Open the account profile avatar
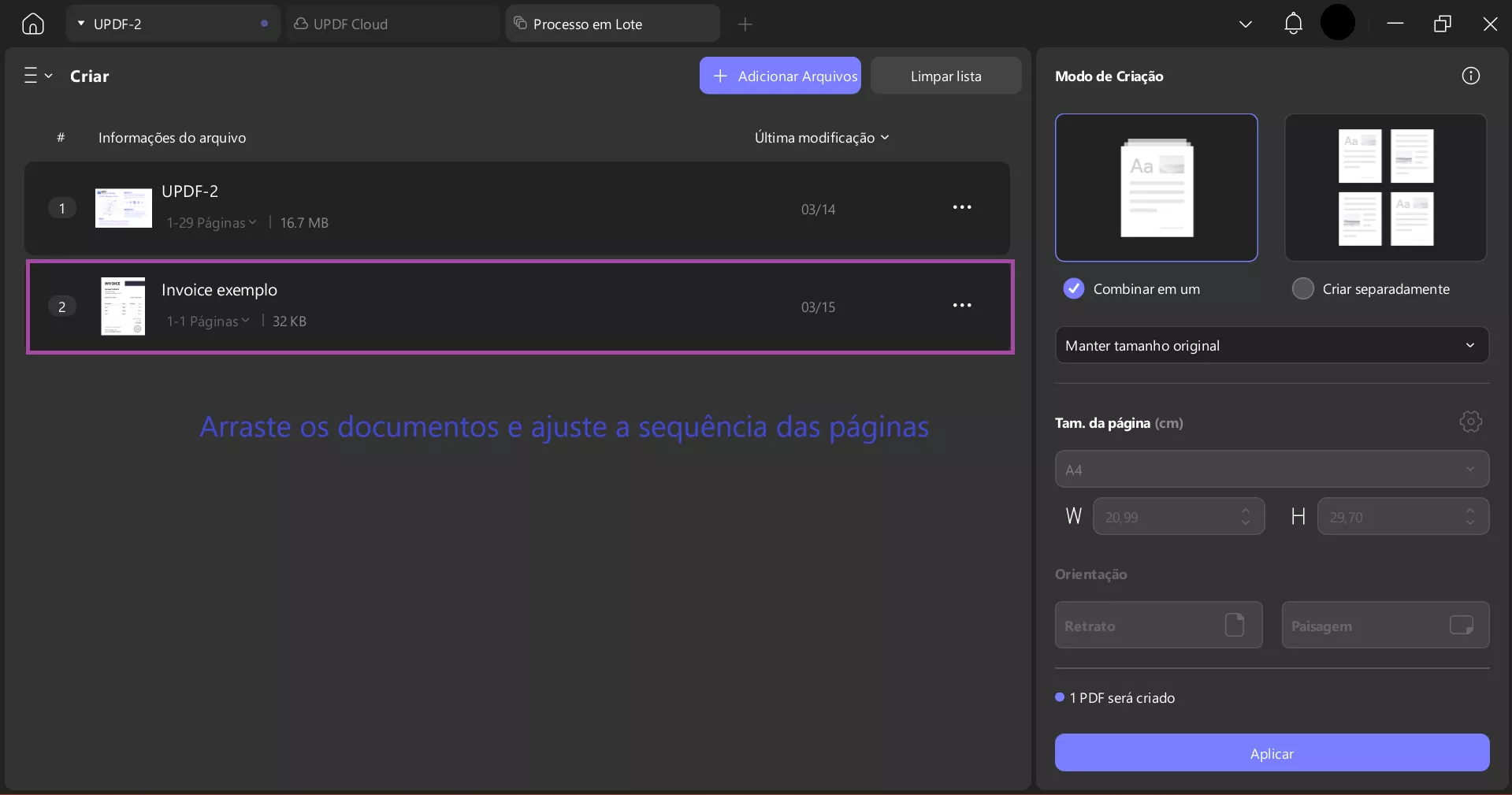Viewport: 1512px width, 795px height. click(x=1338, y=23)
